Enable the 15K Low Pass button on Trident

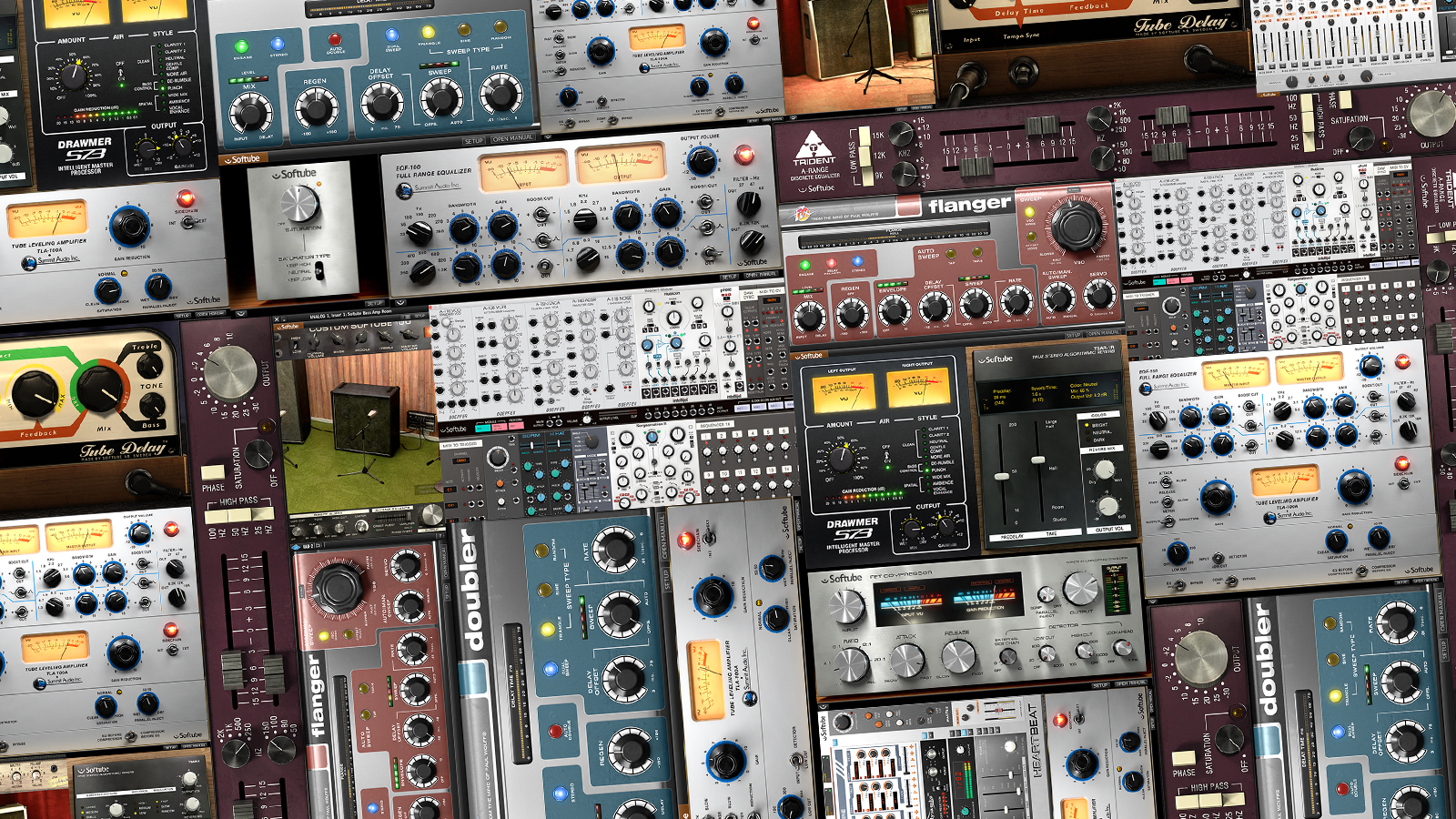(864, 136)
